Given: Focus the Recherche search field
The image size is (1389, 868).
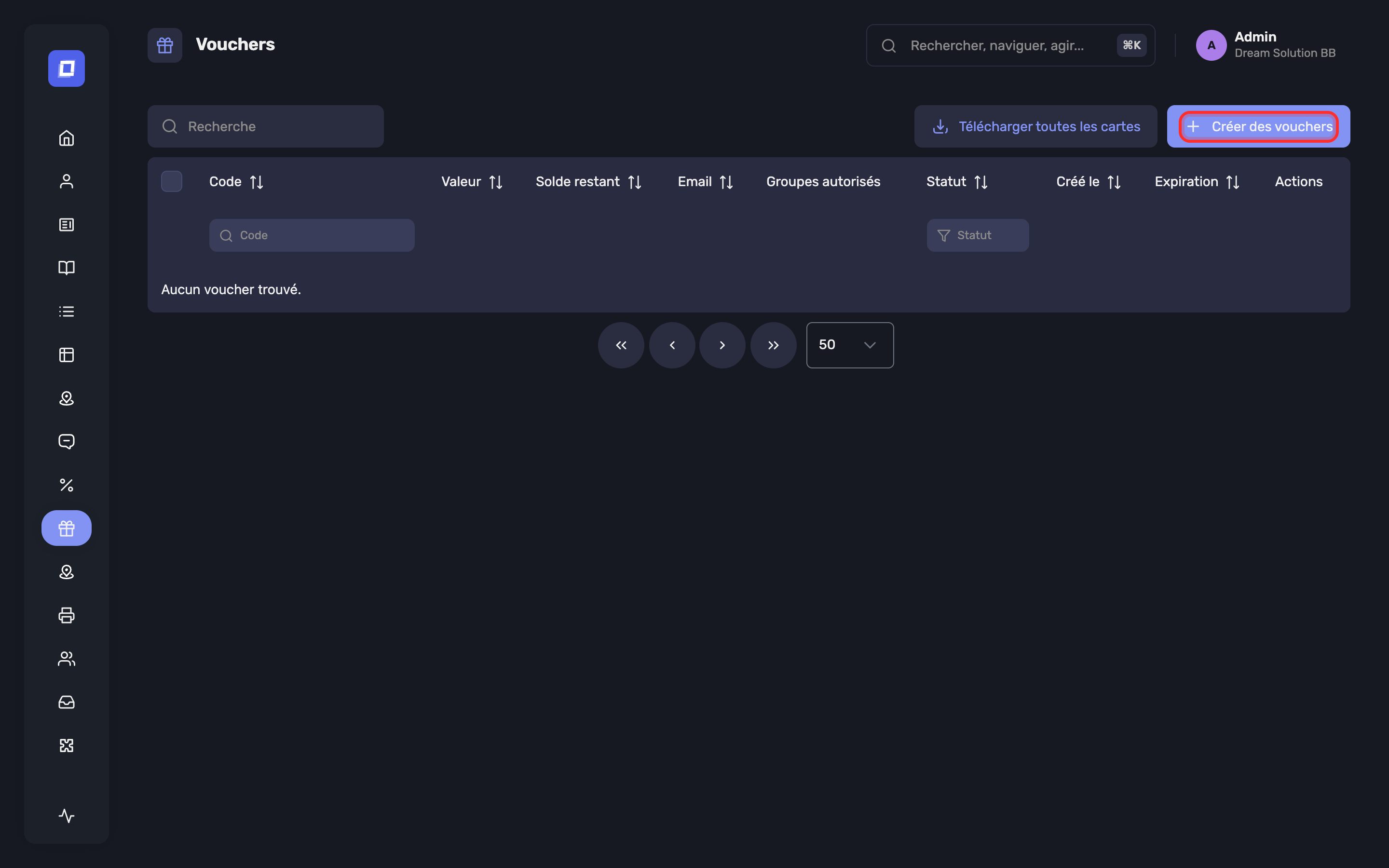Looking at the screenshot, I should (266, 126).
